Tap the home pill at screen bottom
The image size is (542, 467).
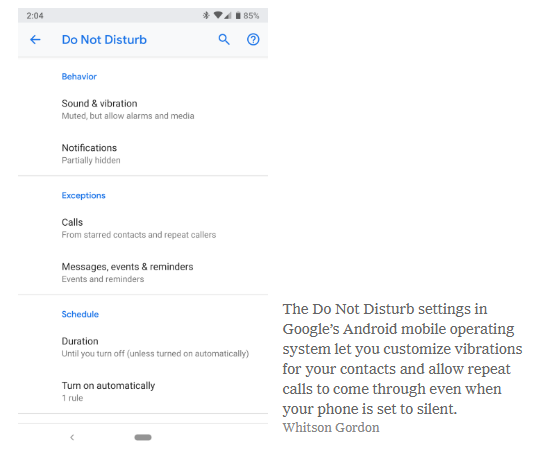click(x=143, y=437)
